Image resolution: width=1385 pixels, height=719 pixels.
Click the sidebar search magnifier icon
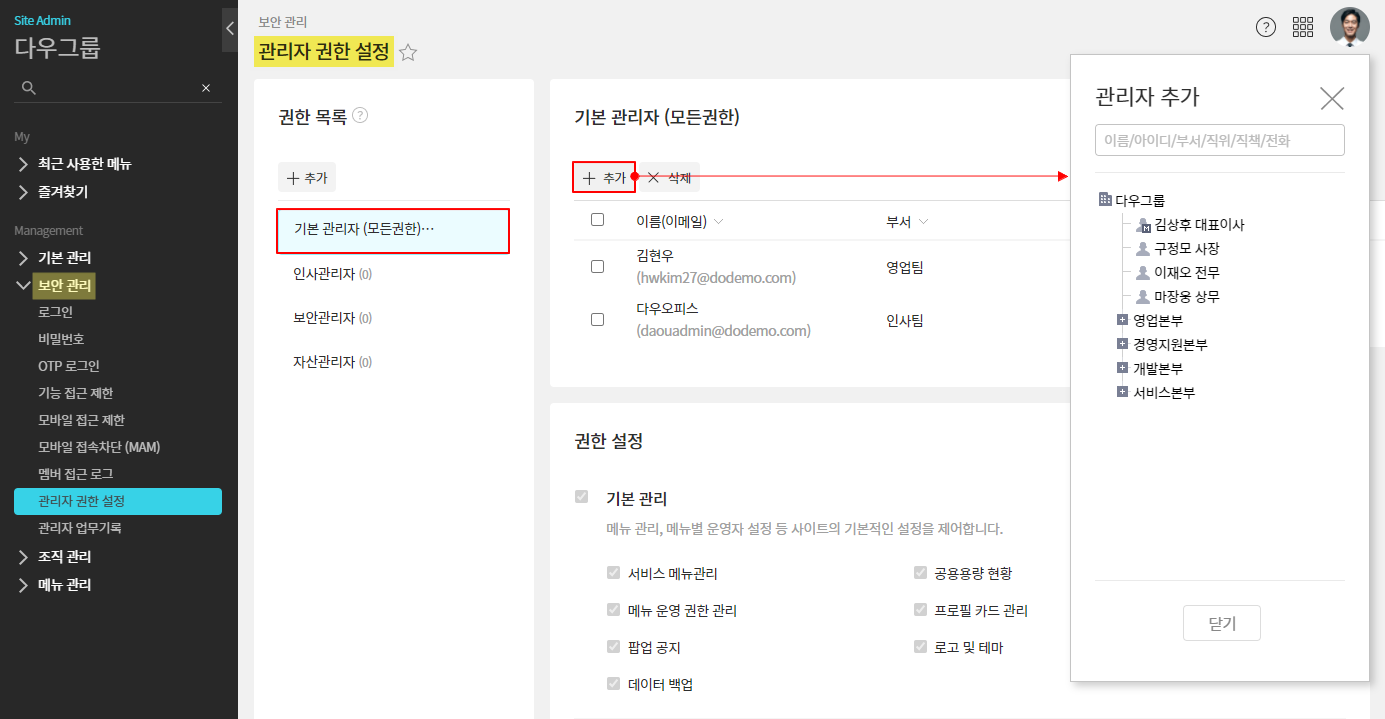click(29, 88)
